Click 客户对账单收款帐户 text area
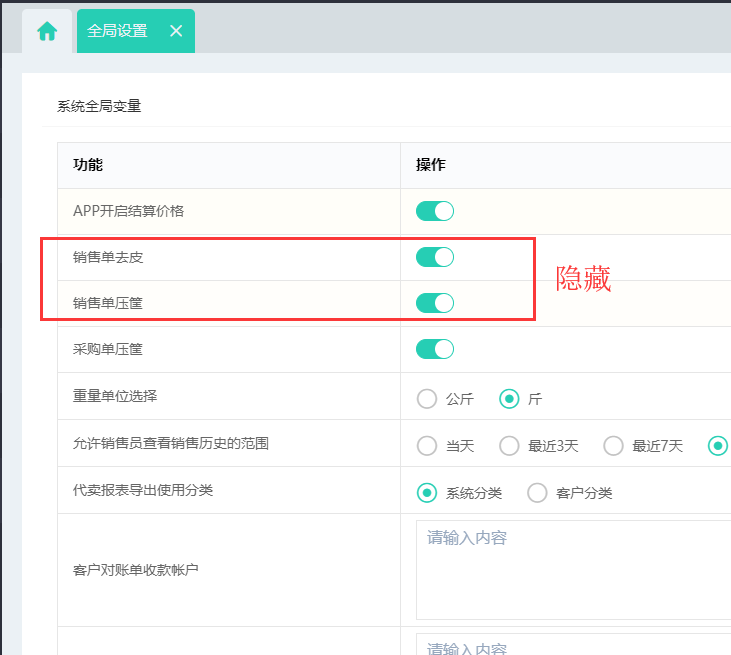Screen dimensions: 731x655 click(573, 570)
